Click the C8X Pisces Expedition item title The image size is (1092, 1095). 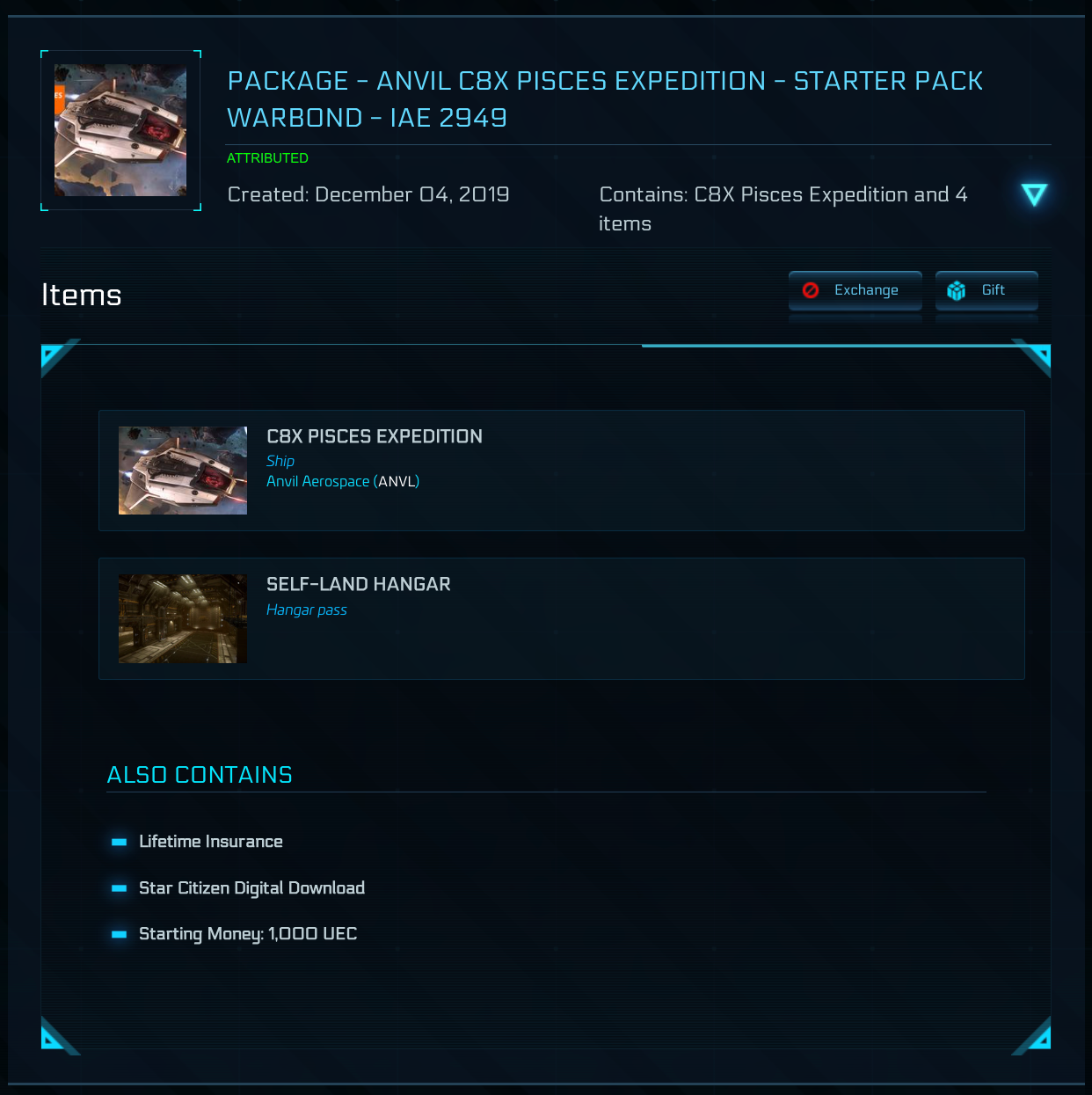point(375,436)
